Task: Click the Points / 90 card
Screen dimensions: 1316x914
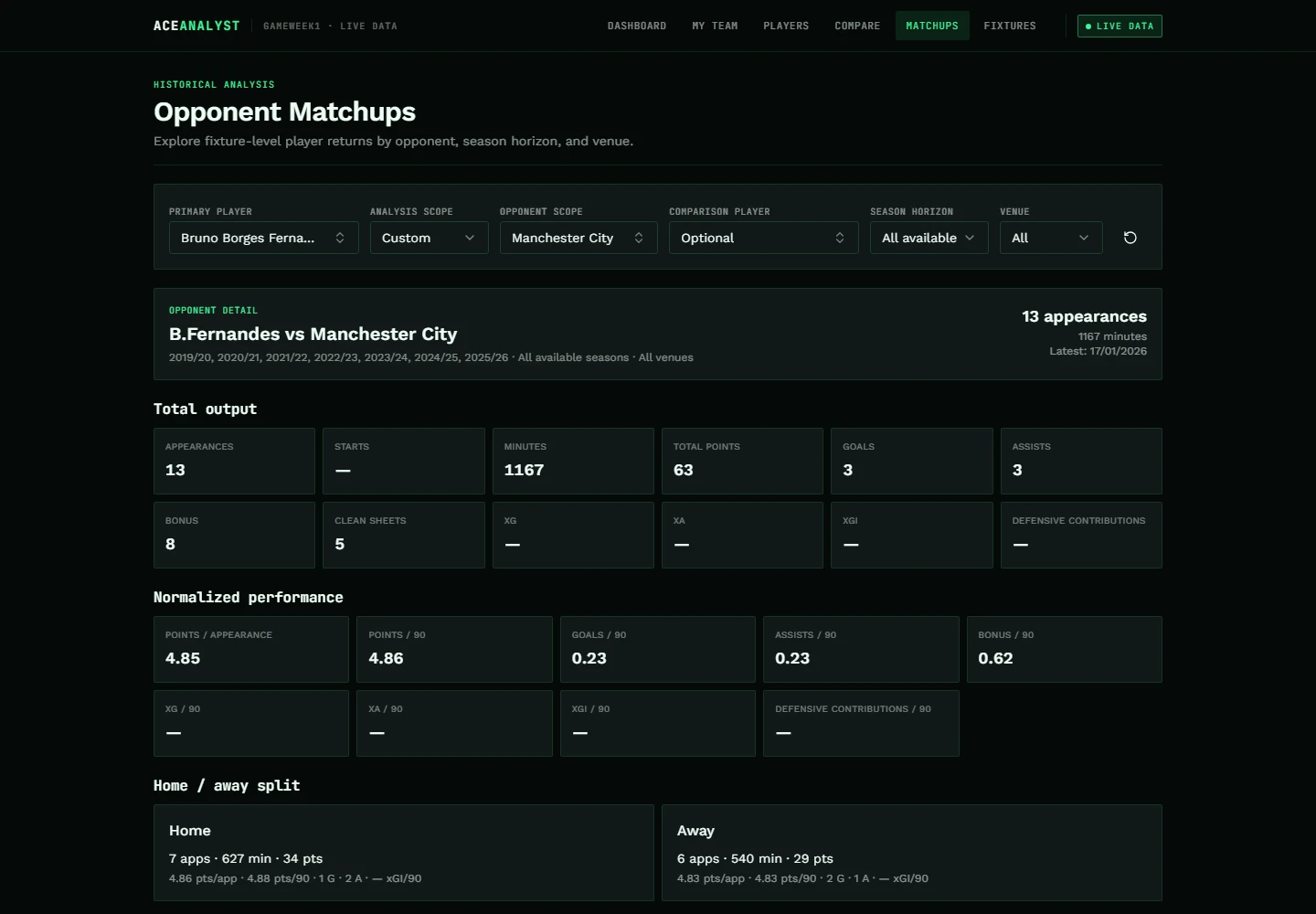Action: pos(454,649)
